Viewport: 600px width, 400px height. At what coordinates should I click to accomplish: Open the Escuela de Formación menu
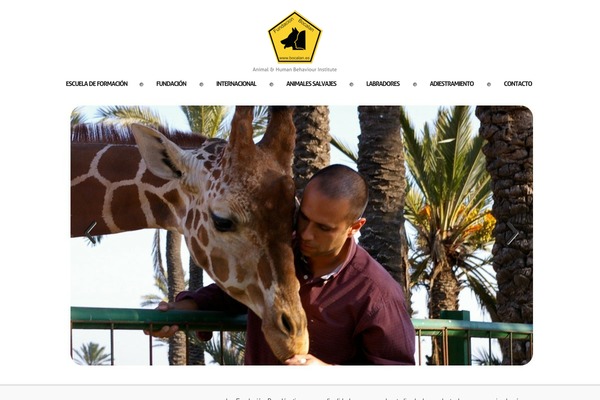(x=97, y=84)
